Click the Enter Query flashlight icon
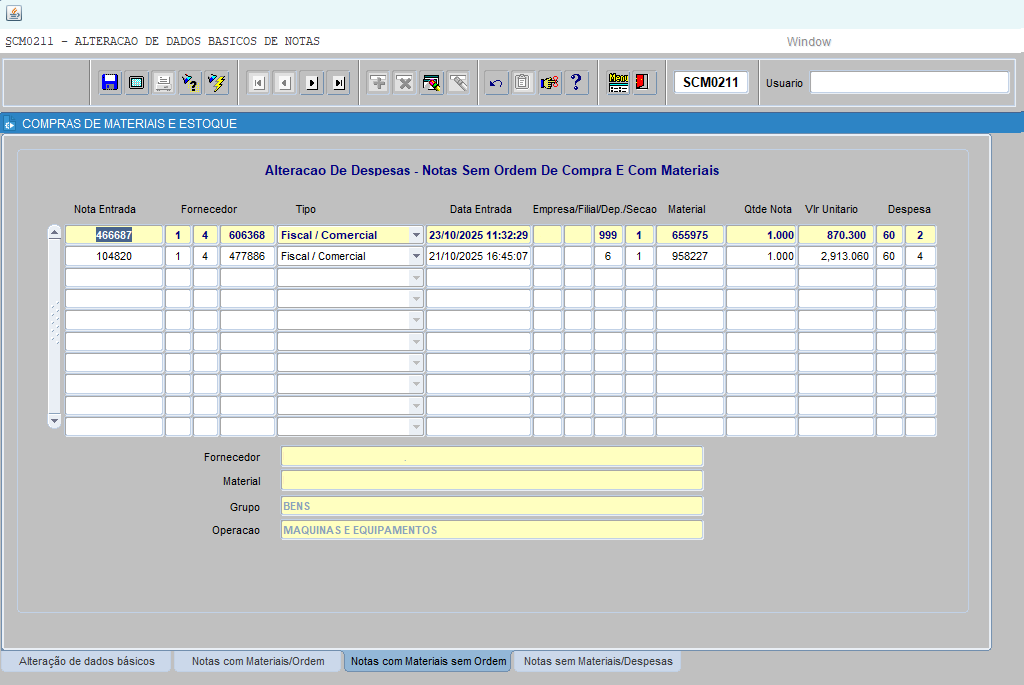Viewport: 1024px width, 685px height. coord(190,83)
